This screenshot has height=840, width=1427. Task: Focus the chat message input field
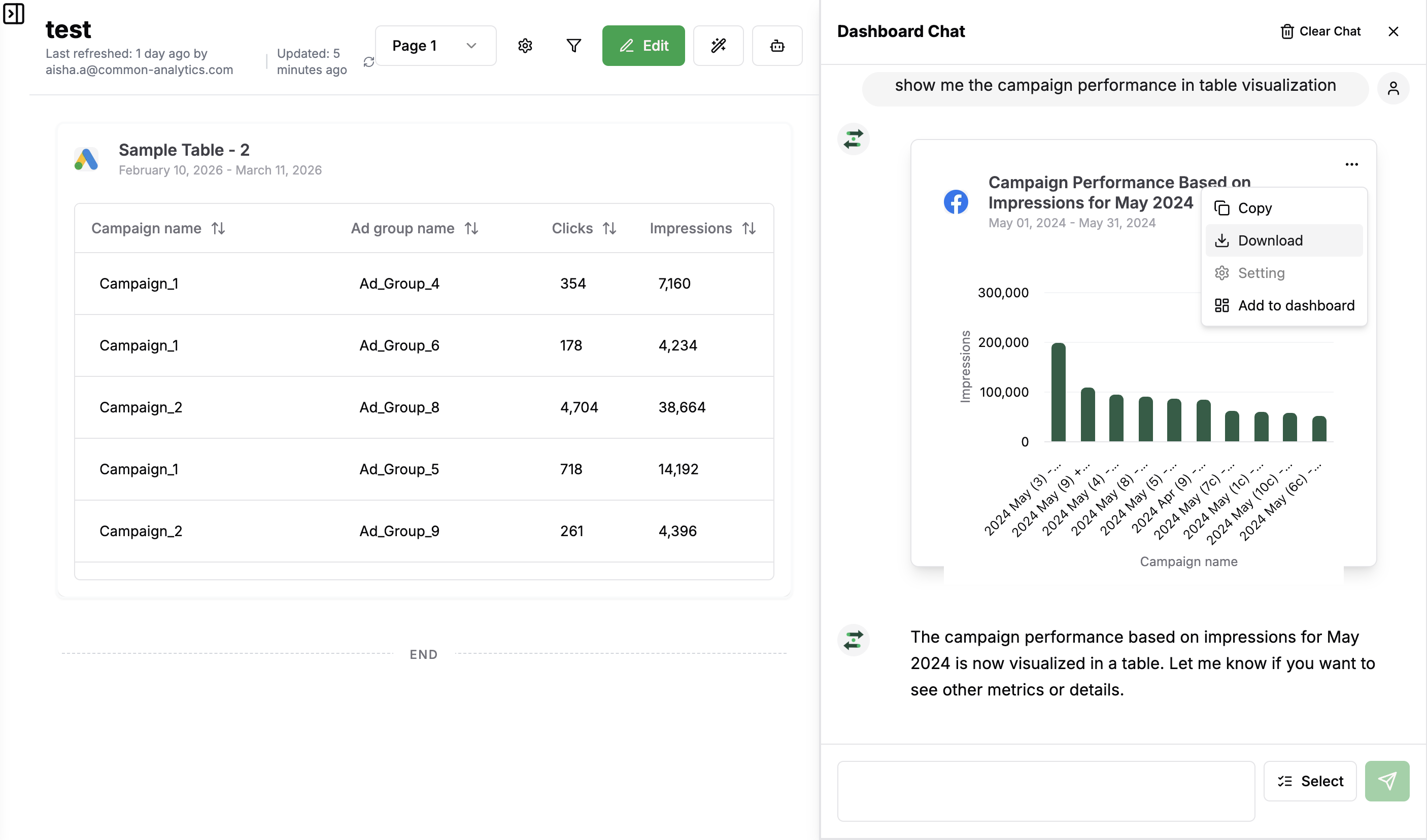(1045, 790)
